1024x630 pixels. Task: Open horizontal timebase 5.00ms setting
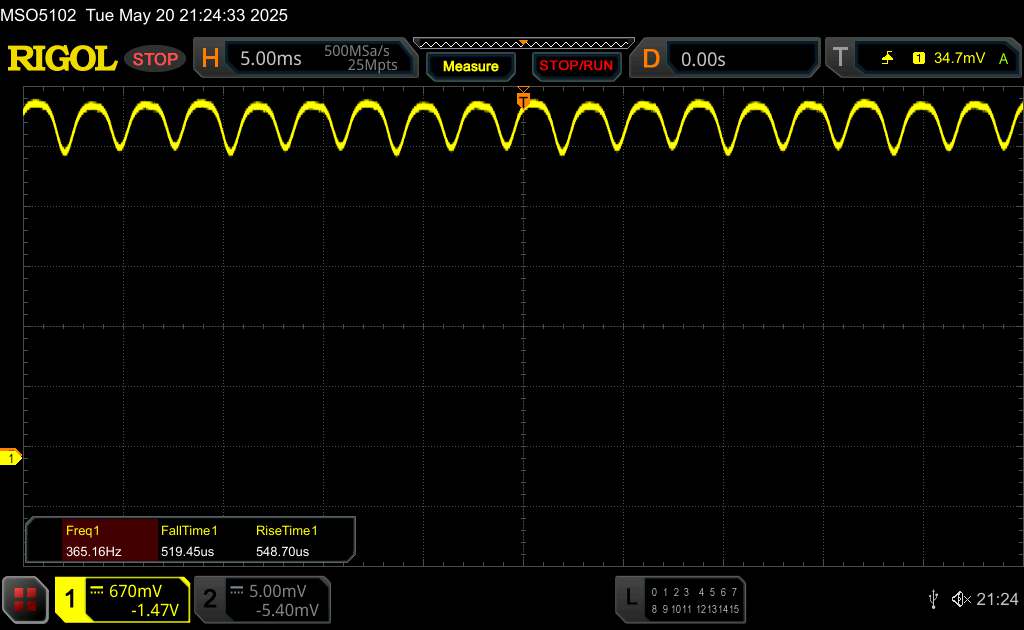(270, 59)
